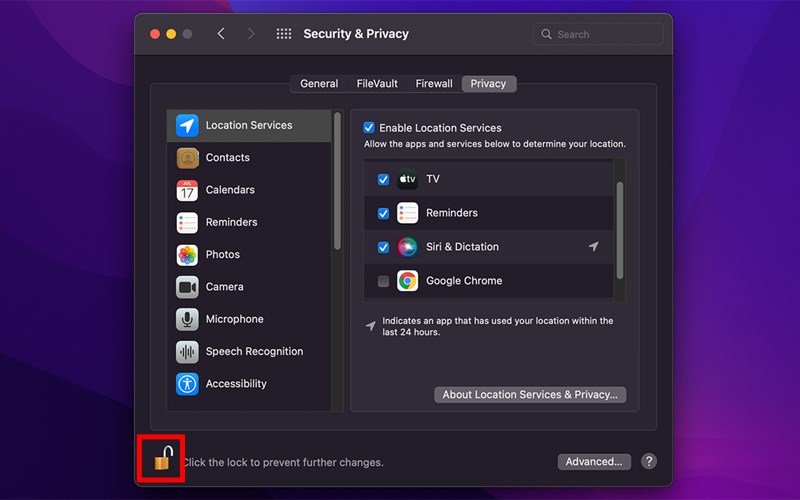Uncheck location access for Siri & Dictation
800x500 pixels.
(383, 247)
